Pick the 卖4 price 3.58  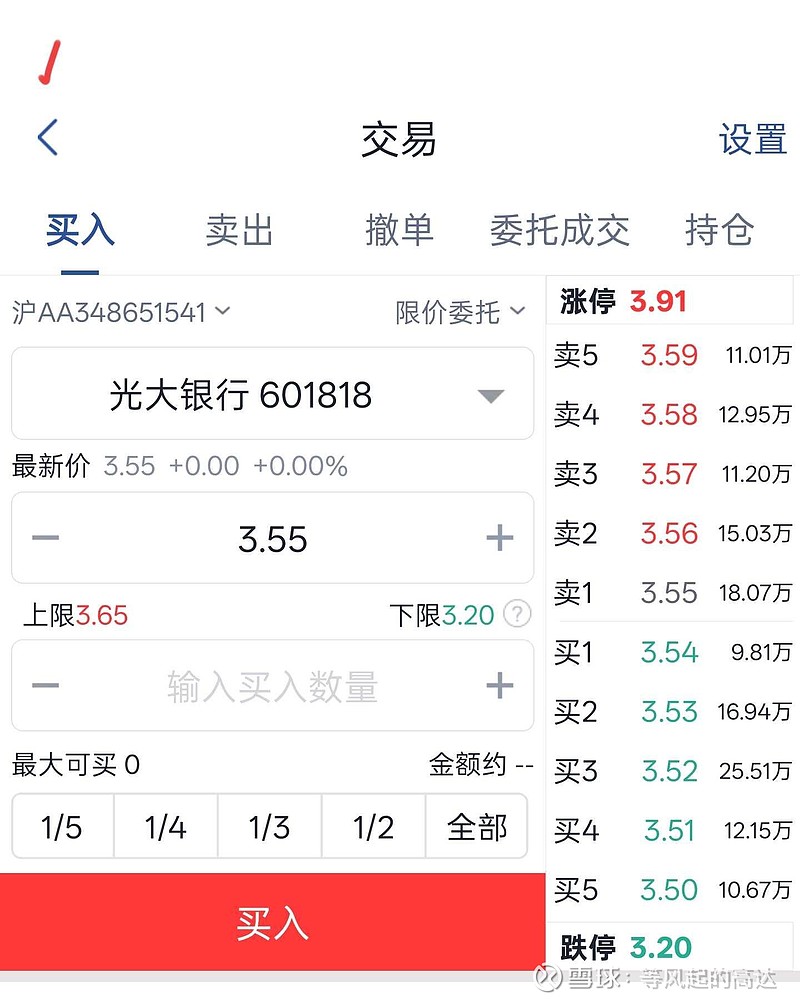coord(669,415)
